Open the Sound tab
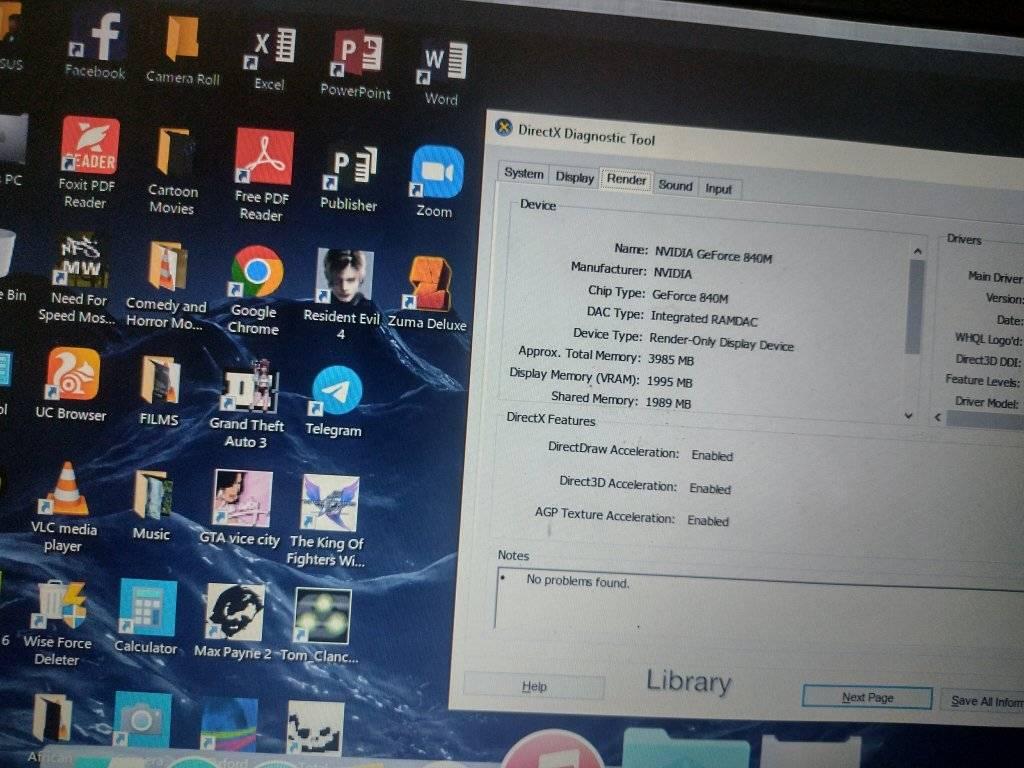Image resolution: width=1024 pixels, height=768 pixels. click(675, 185)
